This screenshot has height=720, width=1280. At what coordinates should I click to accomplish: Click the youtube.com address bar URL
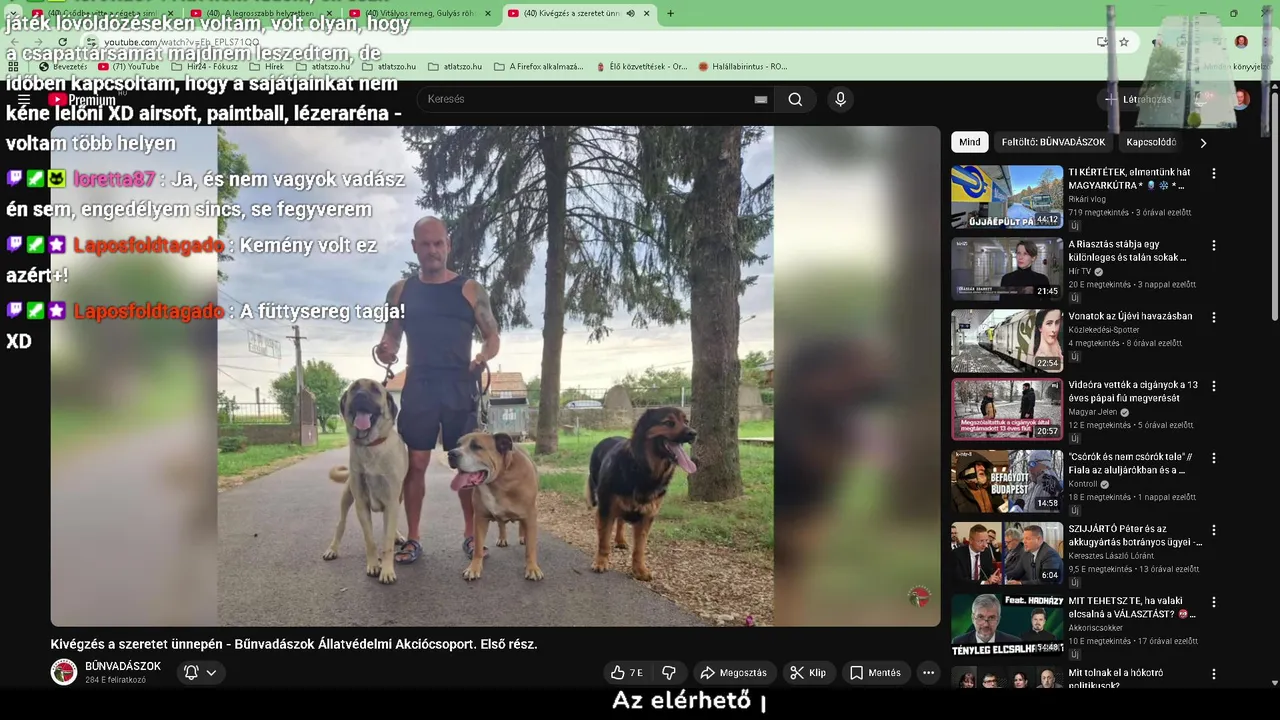pyautogui.click(x=182, y=42)
